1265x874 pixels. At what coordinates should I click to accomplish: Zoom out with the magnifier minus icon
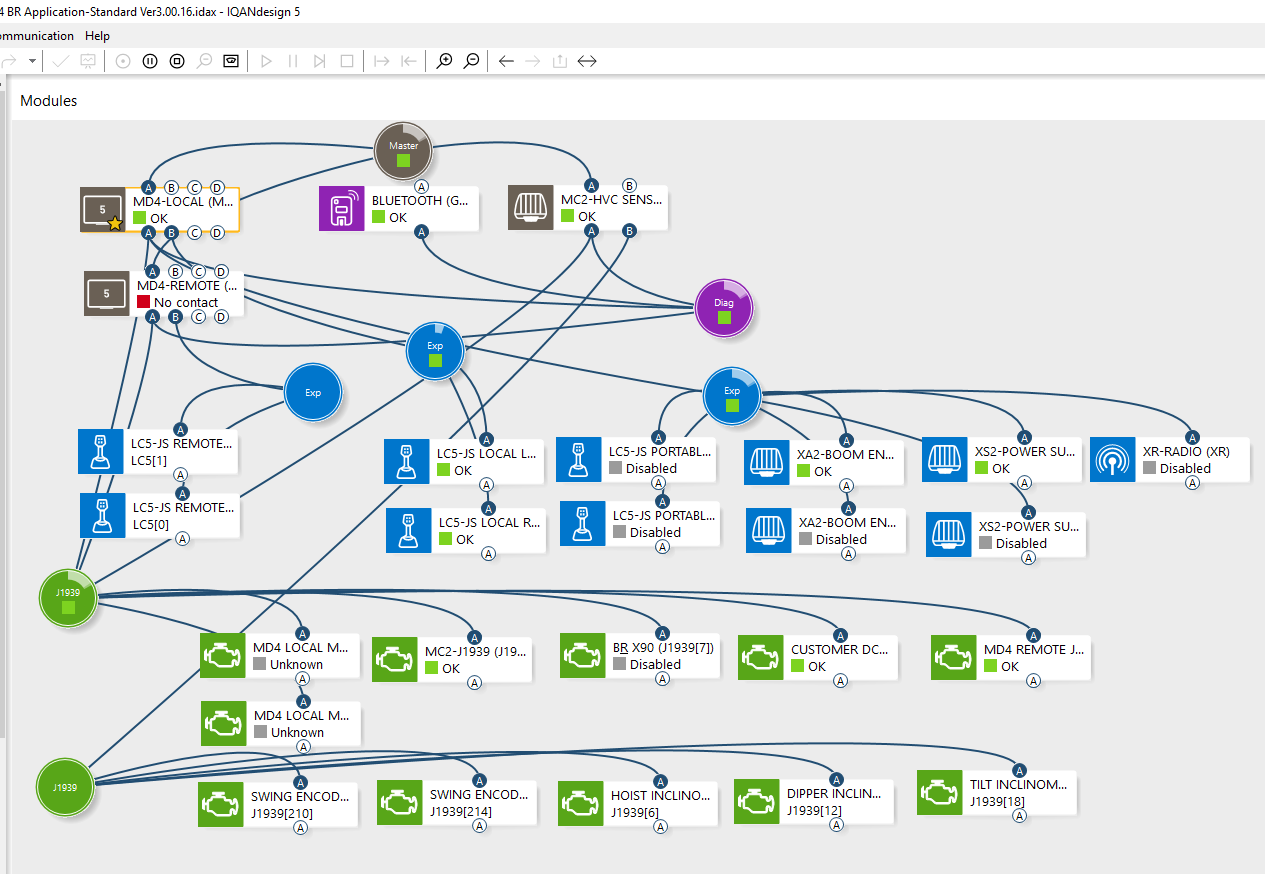[x=472, y=61]
